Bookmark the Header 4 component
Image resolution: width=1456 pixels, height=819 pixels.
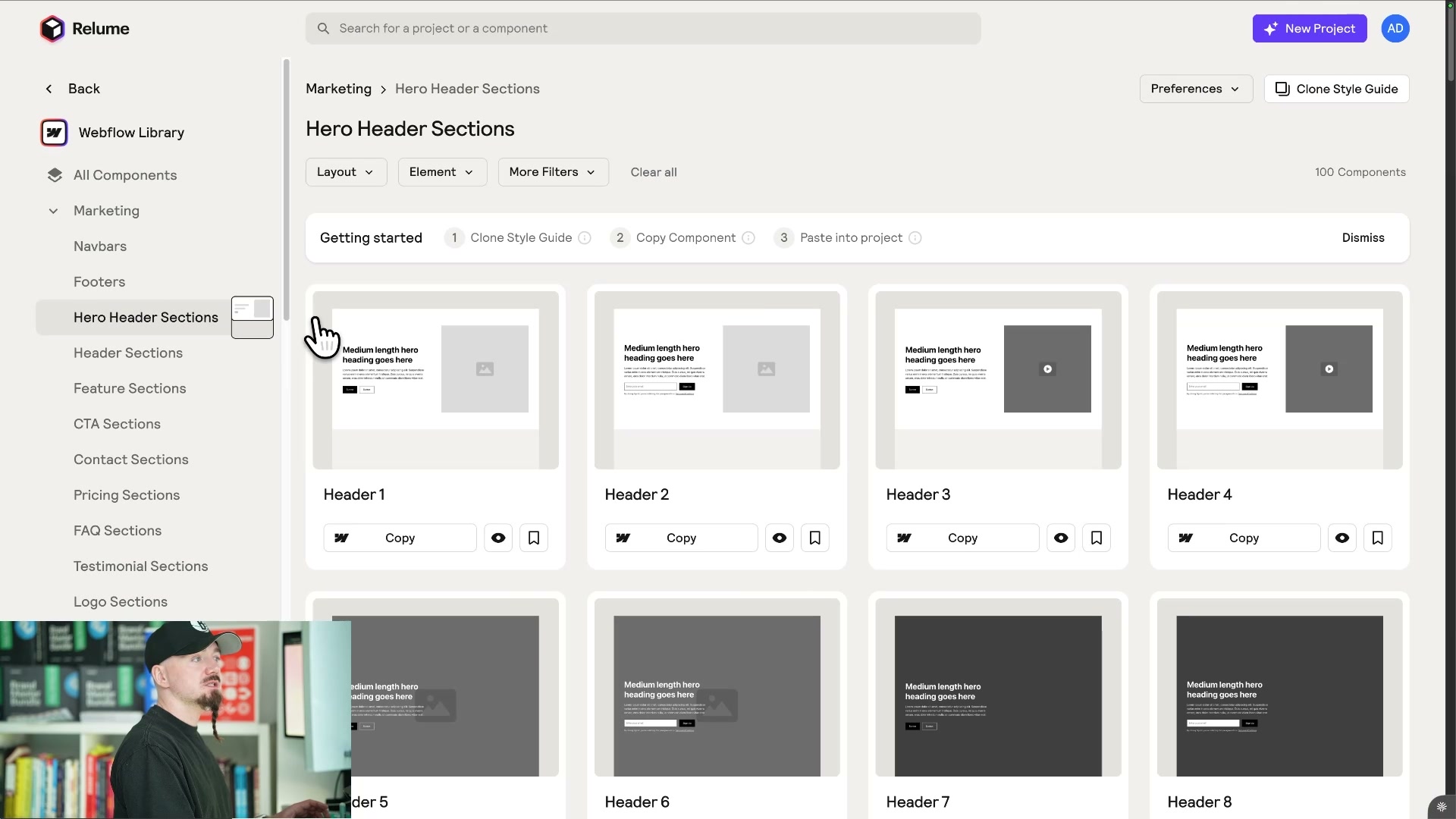(1378, 538)
